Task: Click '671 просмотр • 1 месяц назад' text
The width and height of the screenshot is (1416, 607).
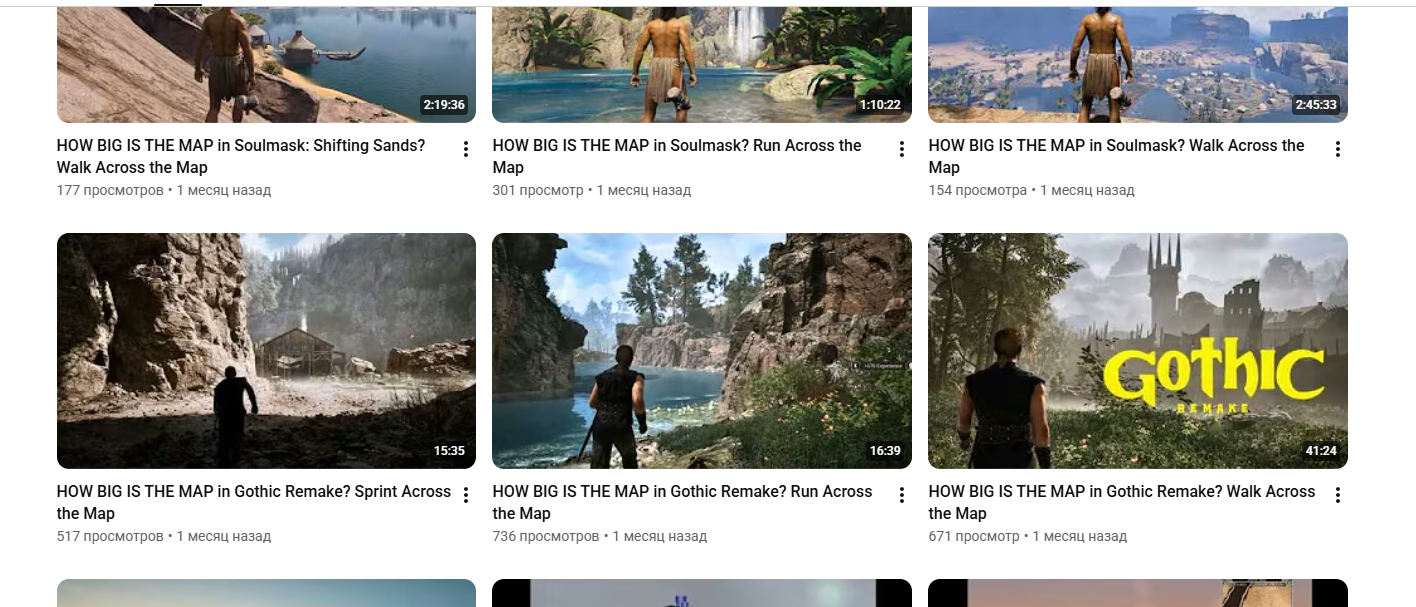Action: coord(1028,536)
